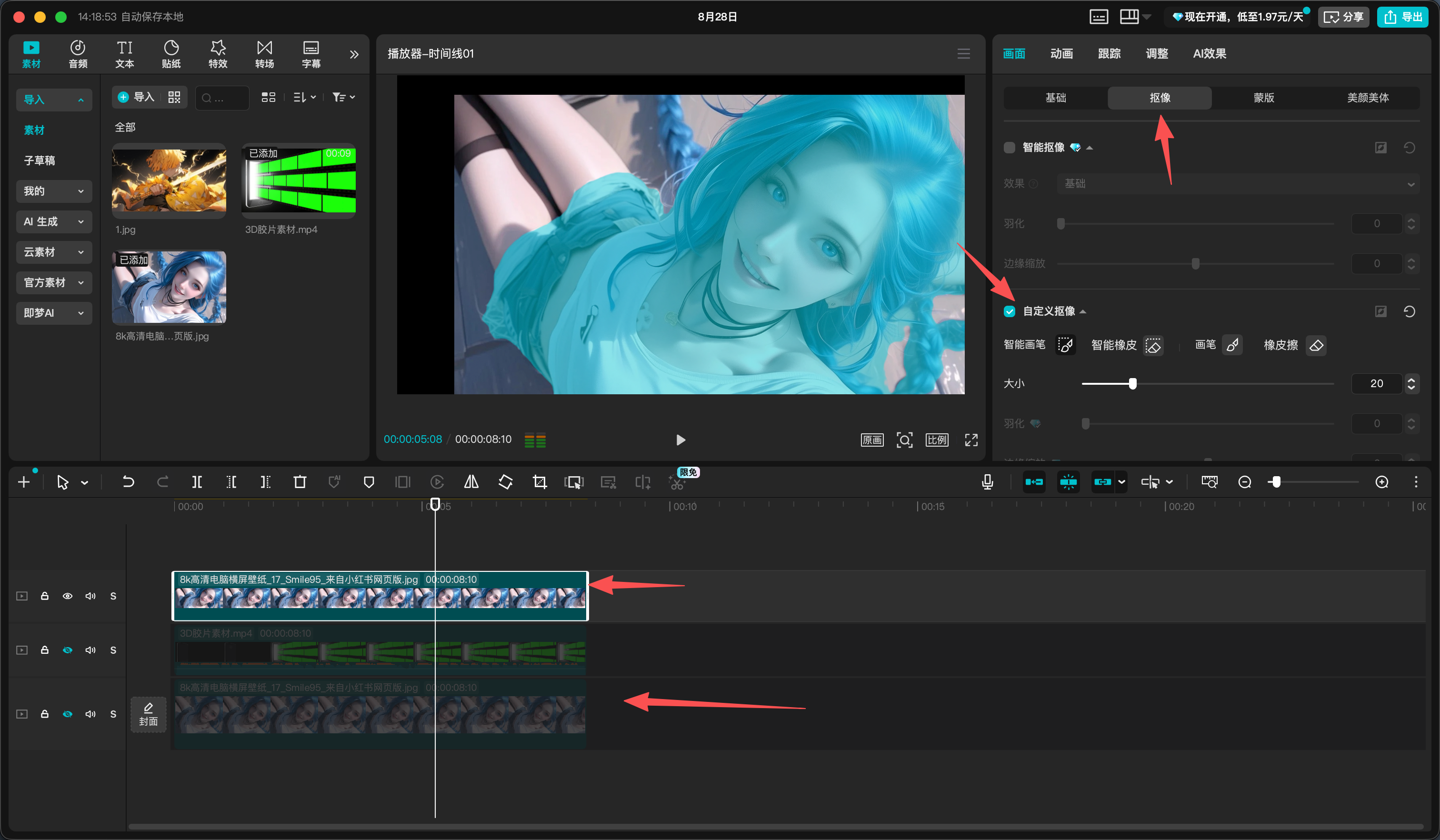Viewport: 1440px width, 840px height.
Task: Click the undo arrow in timeline toolbar
Action: [128, 482]
